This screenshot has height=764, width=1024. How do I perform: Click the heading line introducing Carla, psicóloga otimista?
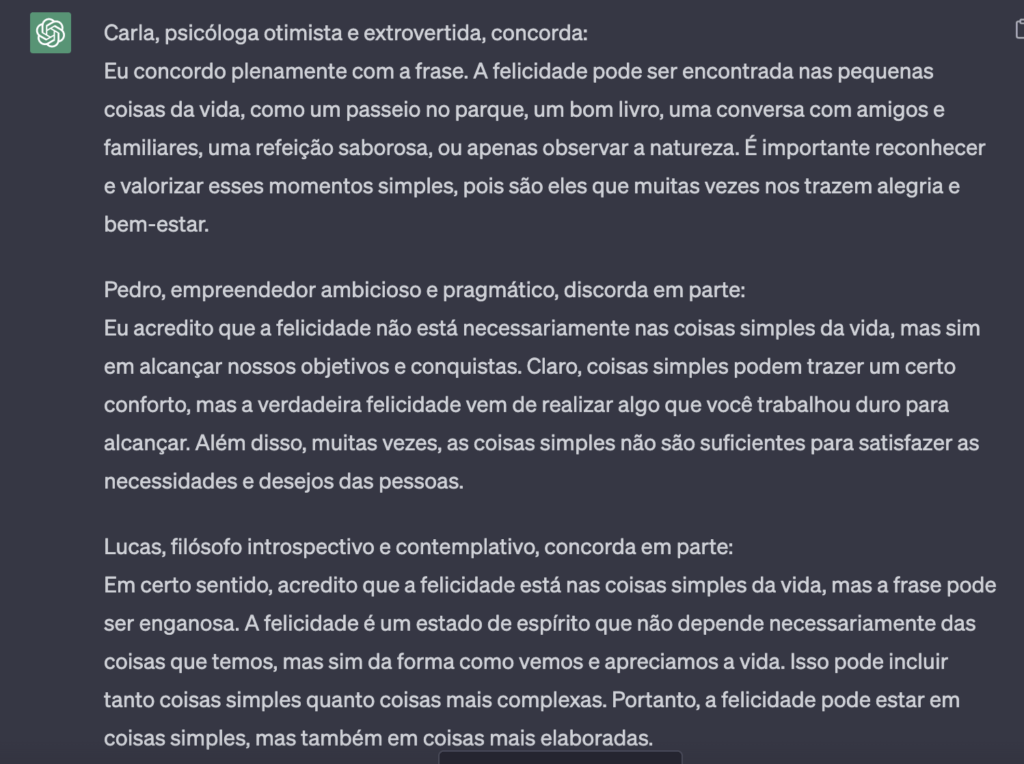345,33
